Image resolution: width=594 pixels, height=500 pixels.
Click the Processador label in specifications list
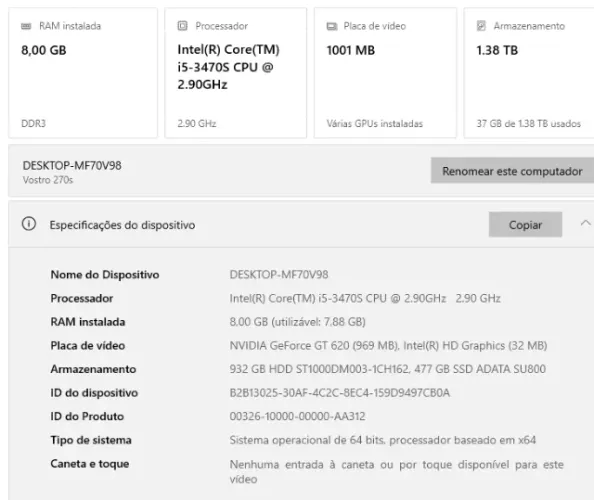pos(82,298)
